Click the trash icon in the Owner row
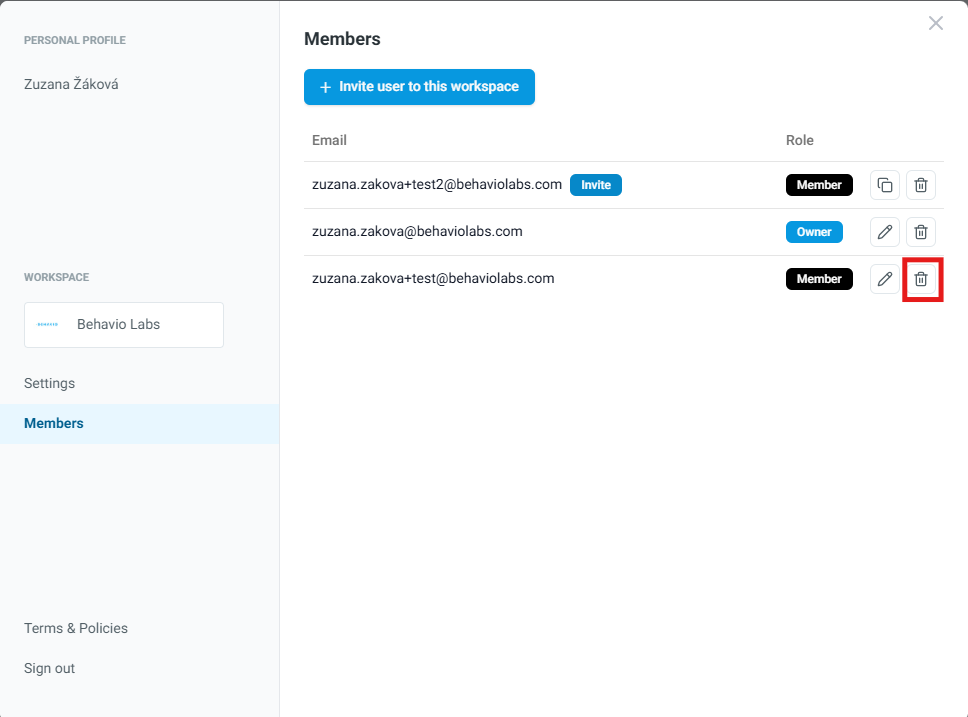Image resolution: width=968 pixels, height=717 pixels. [921, 232]
